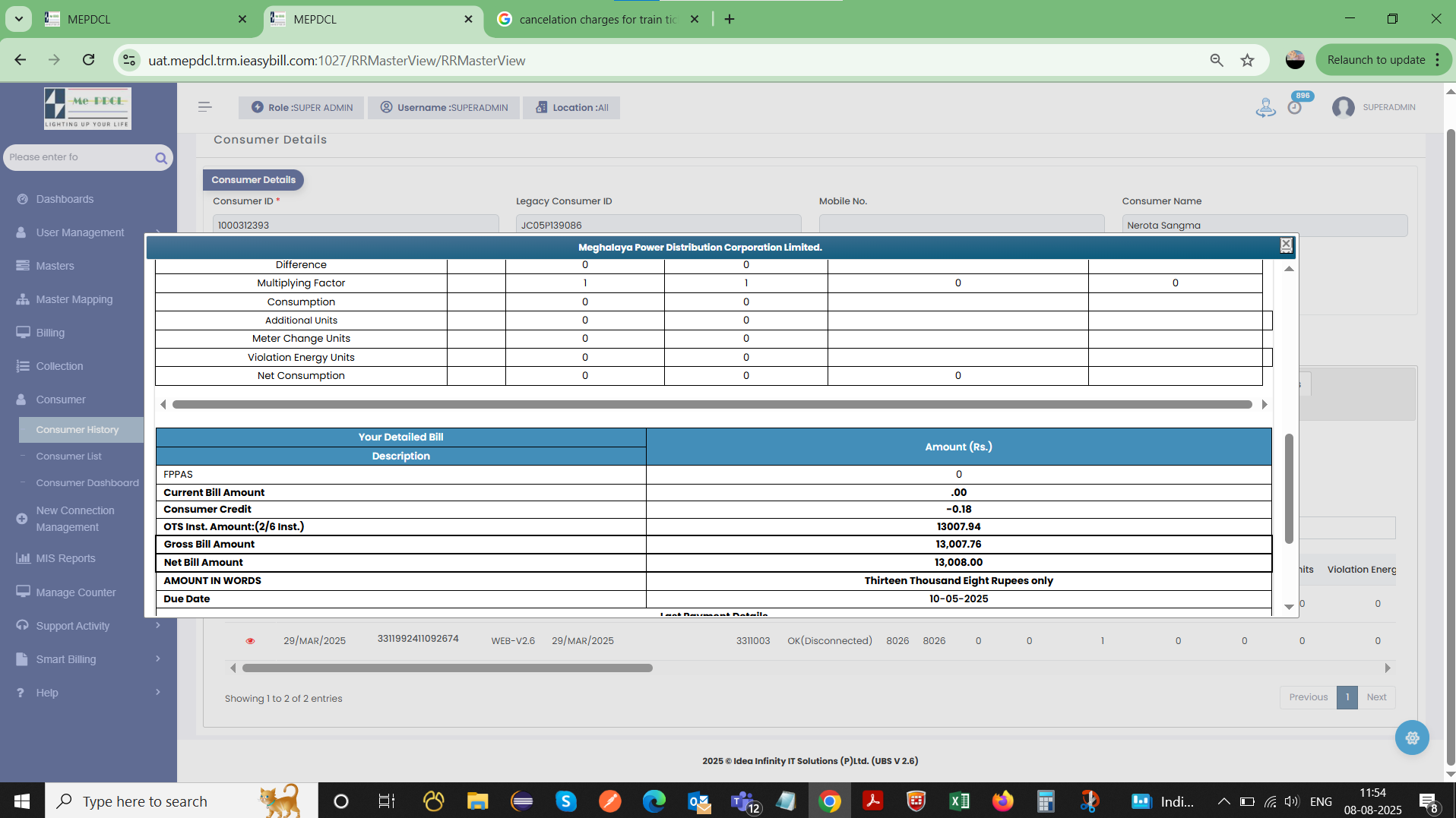The width and height of the screenshot is (1456, 818).
Task: Open Excel from the Windows taskbar
Action: coord(959,801)
